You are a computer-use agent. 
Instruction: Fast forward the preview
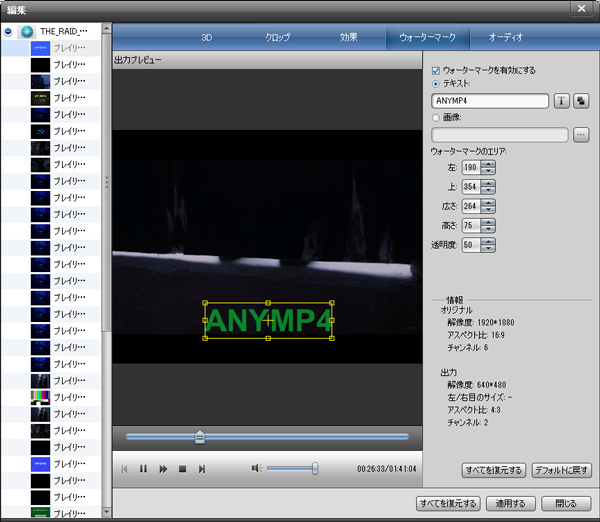[163, 469]
